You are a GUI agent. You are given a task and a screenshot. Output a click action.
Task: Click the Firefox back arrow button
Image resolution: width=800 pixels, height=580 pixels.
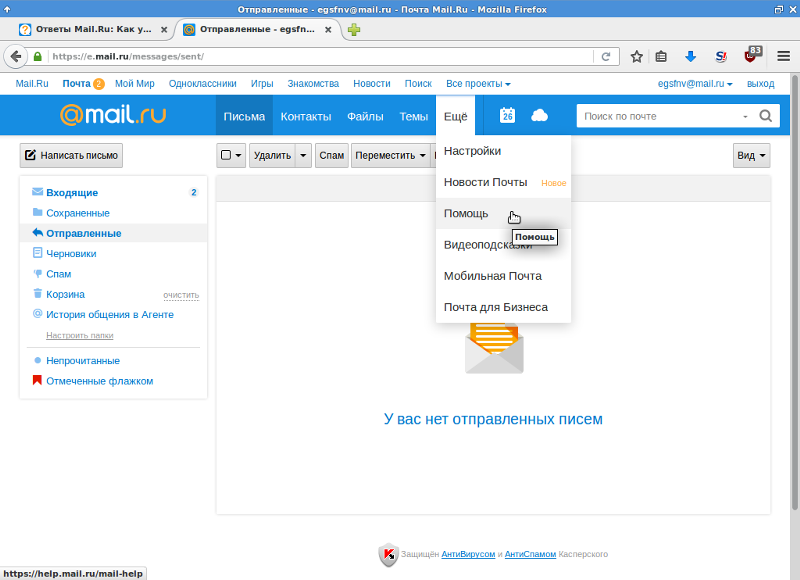point(15,56)
